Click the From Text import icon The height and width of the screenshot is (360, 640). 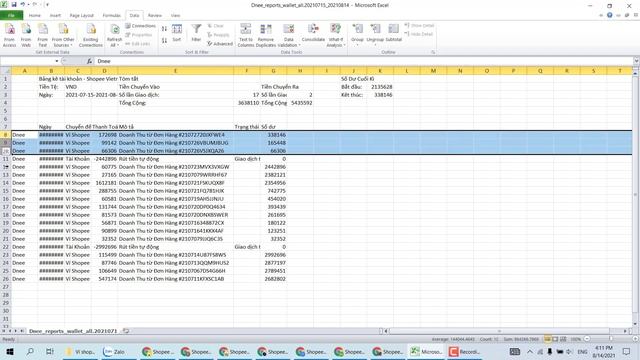click(42, 35)
